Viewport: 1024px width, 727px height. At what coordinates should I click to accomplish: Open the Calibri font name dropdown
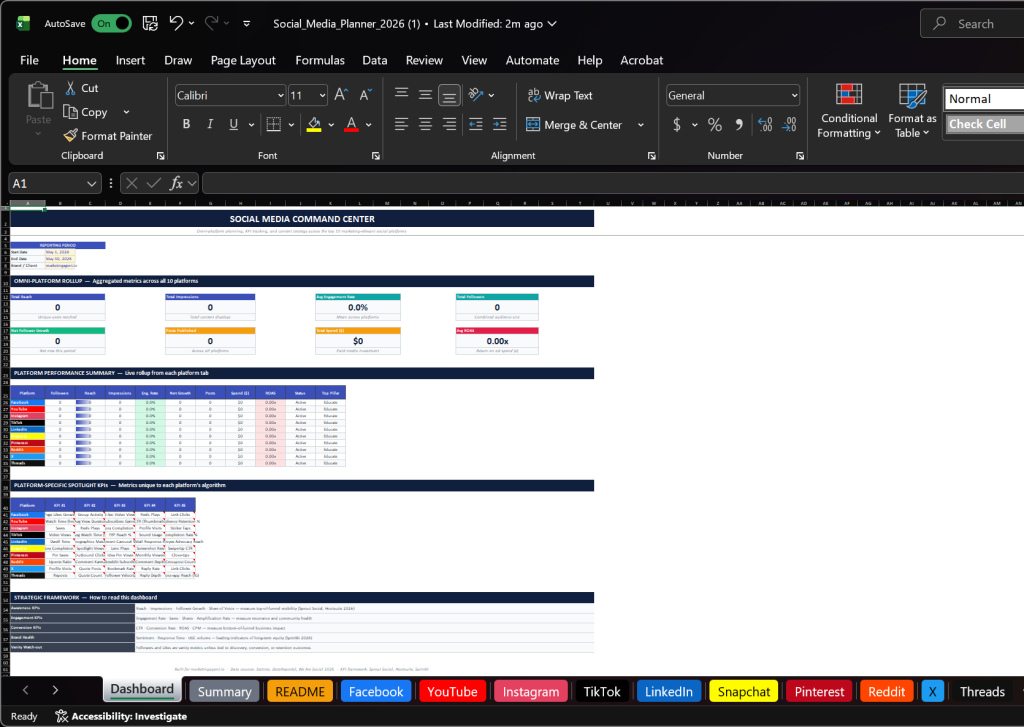tap(280, 96)
